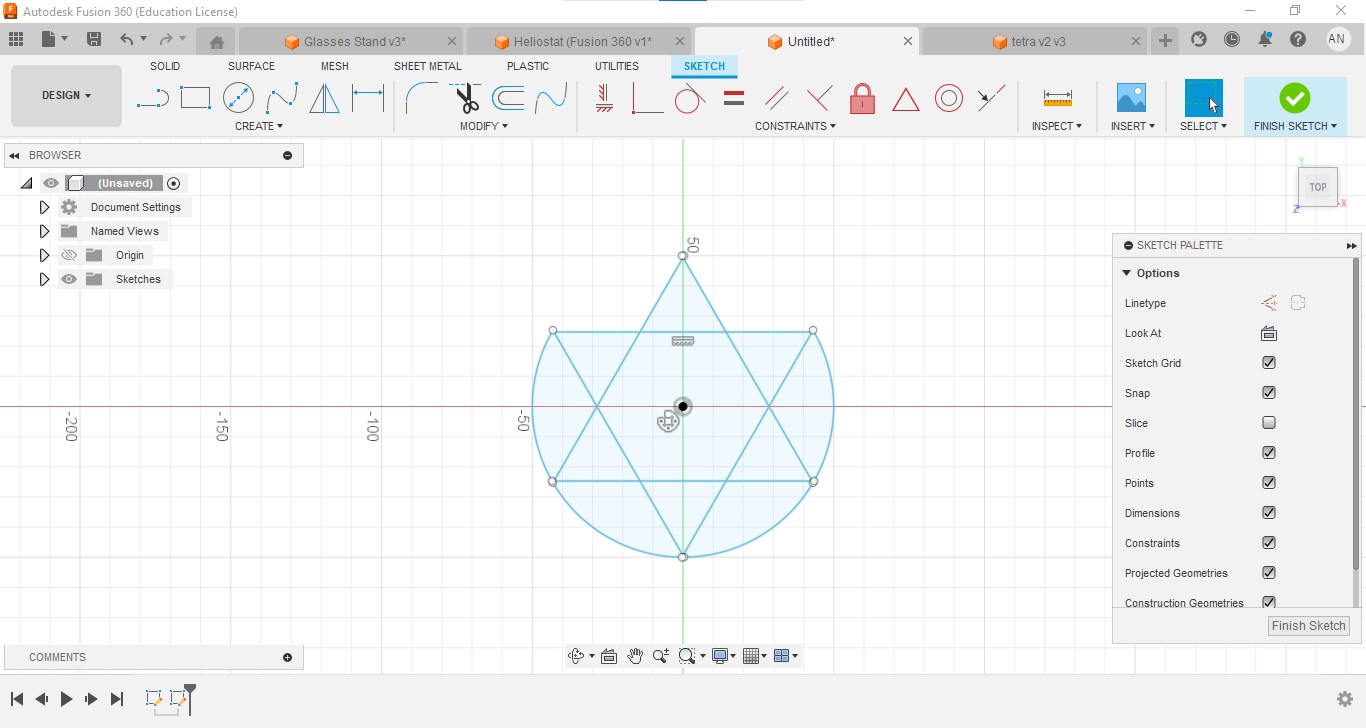Viewport: 1366px width, 728px height.
Task: Activate the Fit Point Spline tool
Action: coord(282,98)
